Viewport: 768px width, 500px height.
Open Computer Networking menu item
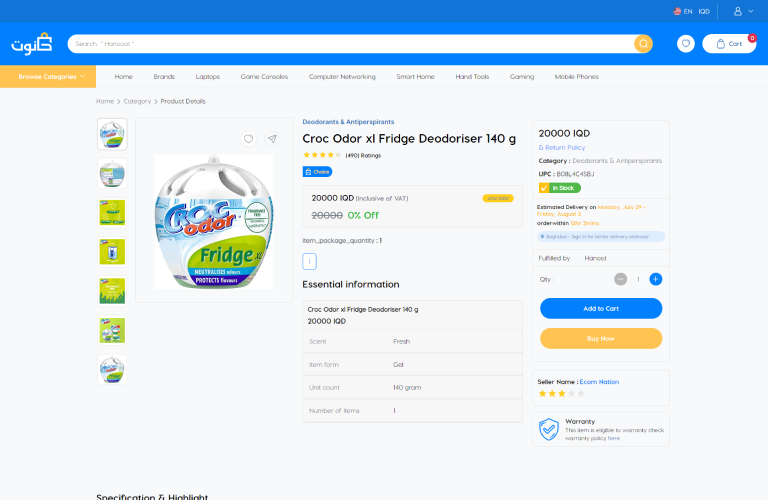click(x=342, y=76)
